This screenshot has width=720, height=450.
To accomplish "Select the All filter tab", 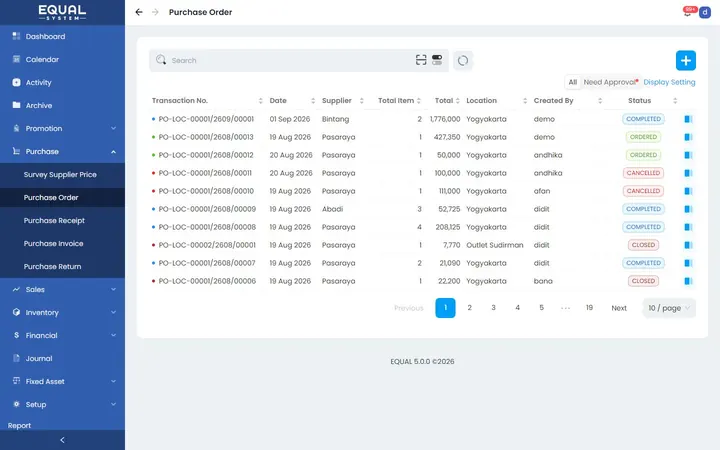I will (573, 82).
